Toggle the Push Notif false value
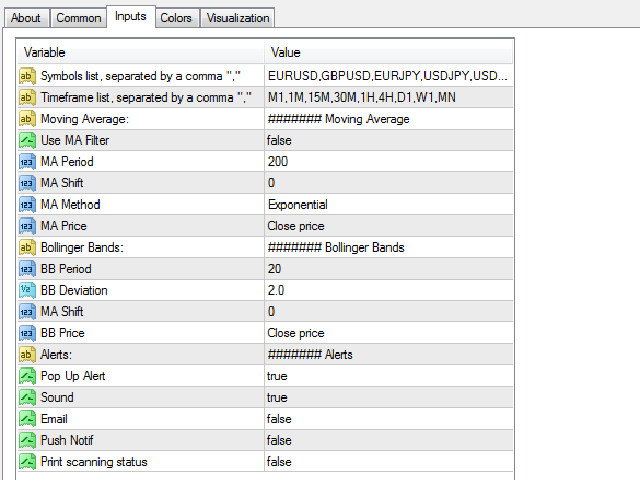 pyautogui.click(x=389, y=440)
